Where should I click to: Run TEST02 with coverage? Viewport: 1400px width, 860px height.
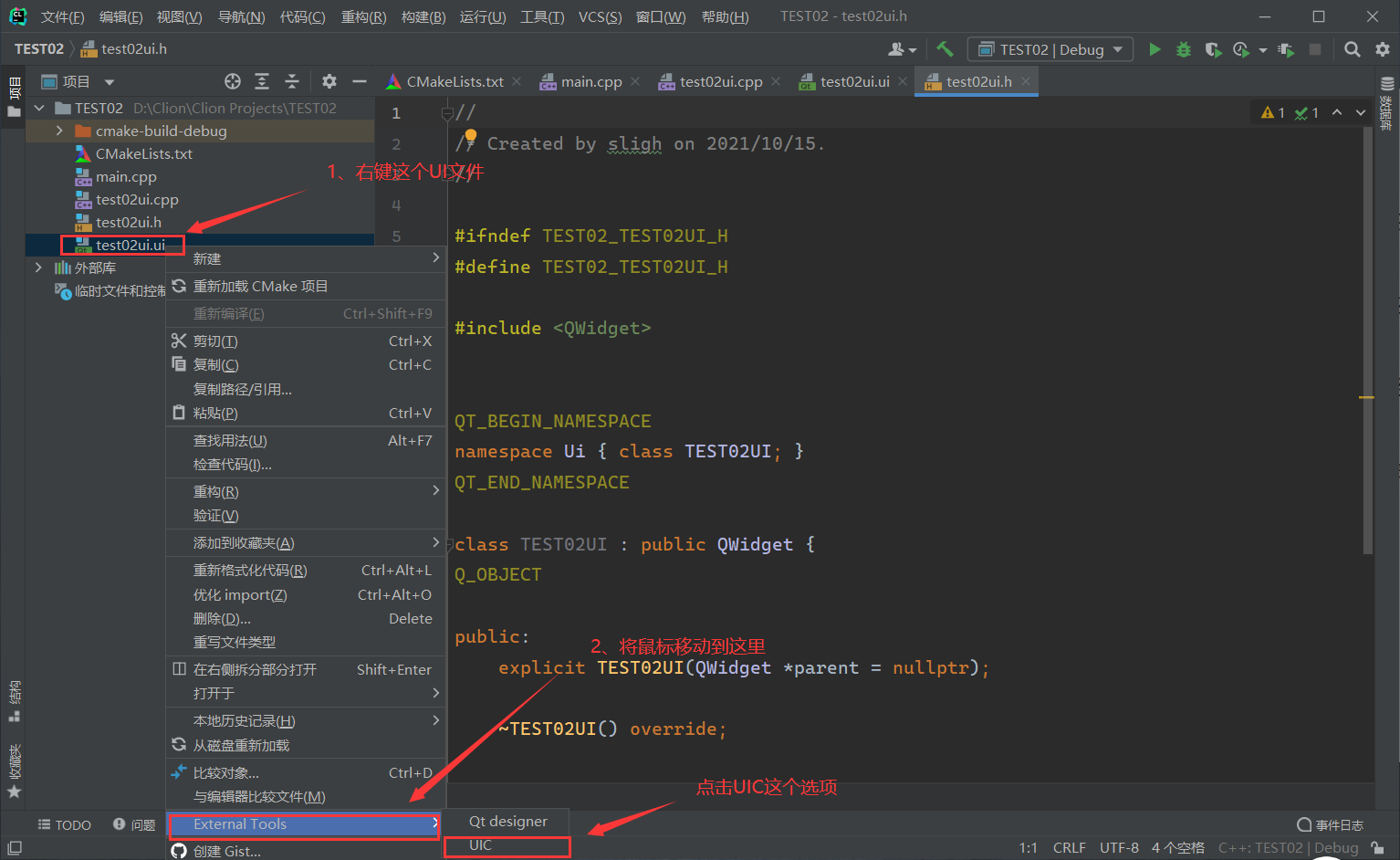tap(1214, 48)
